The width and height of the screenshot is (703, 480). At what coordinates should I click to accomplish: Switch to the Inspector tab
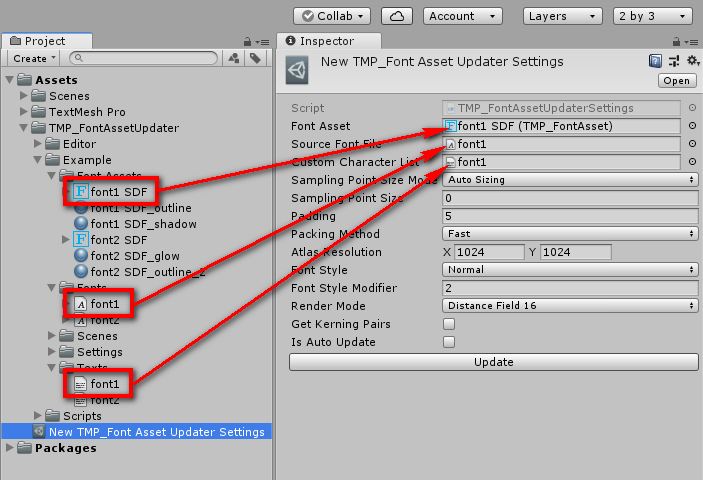[x=329, y=41]
